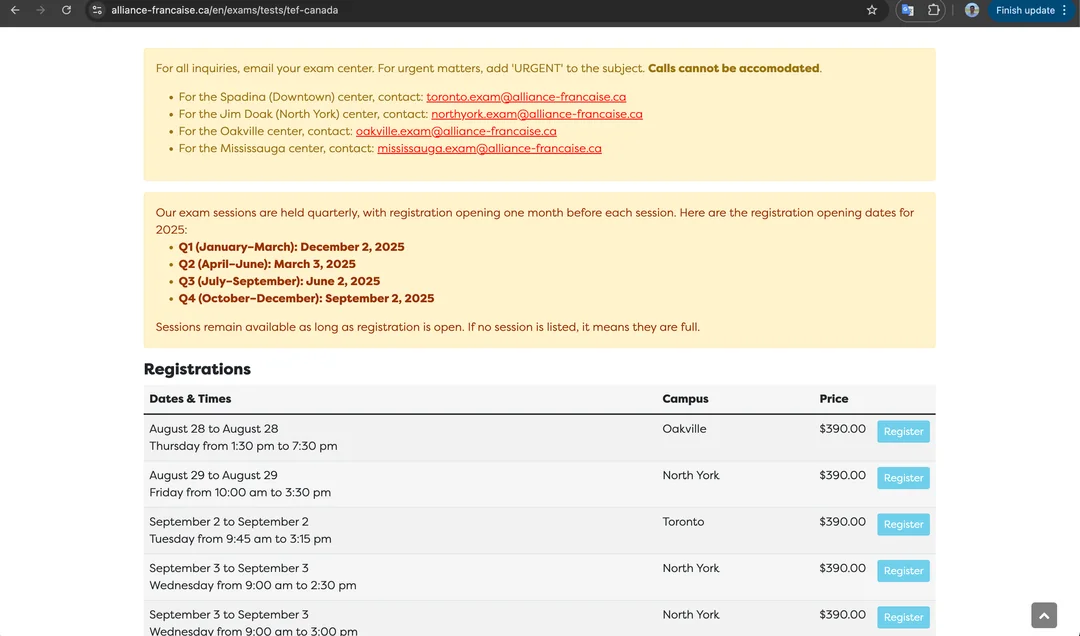Viewport: 1080px width, 636px height.
Task: Reload the current page
Action: point(66,10)
